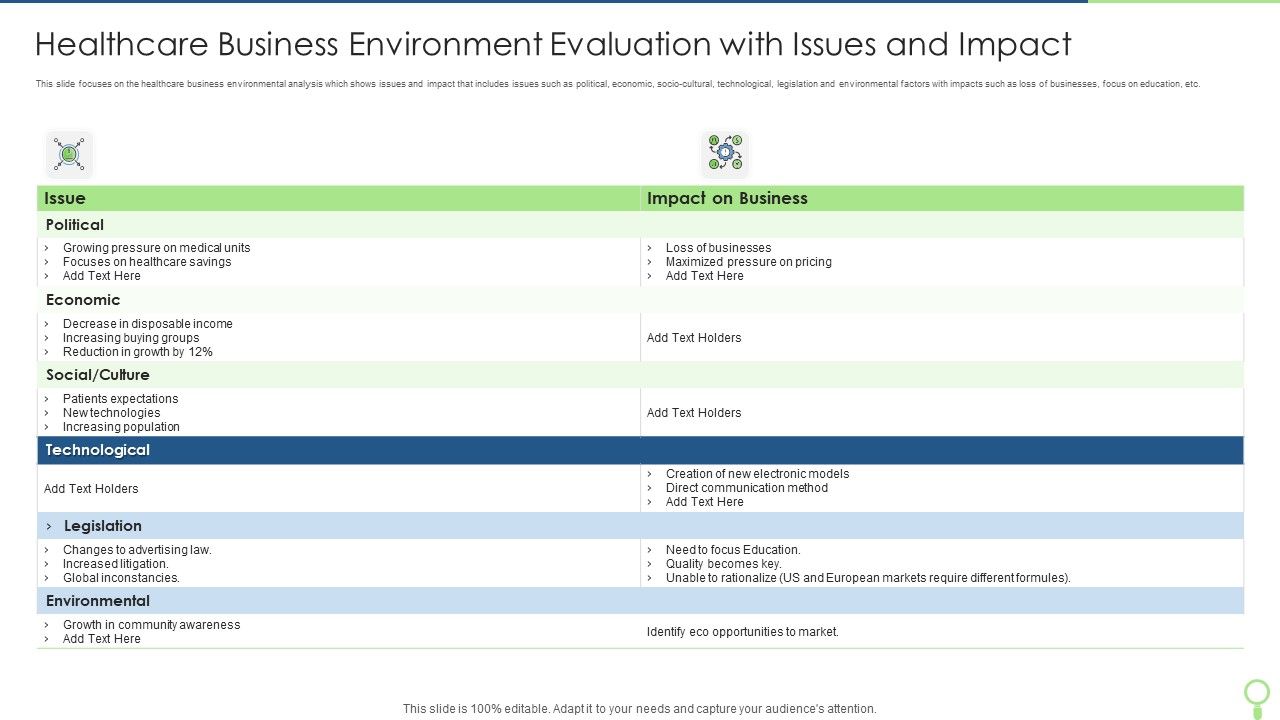Select the 'Environmental' section heading
This screenshot has height=720, width=1280.
coord(98,601)
